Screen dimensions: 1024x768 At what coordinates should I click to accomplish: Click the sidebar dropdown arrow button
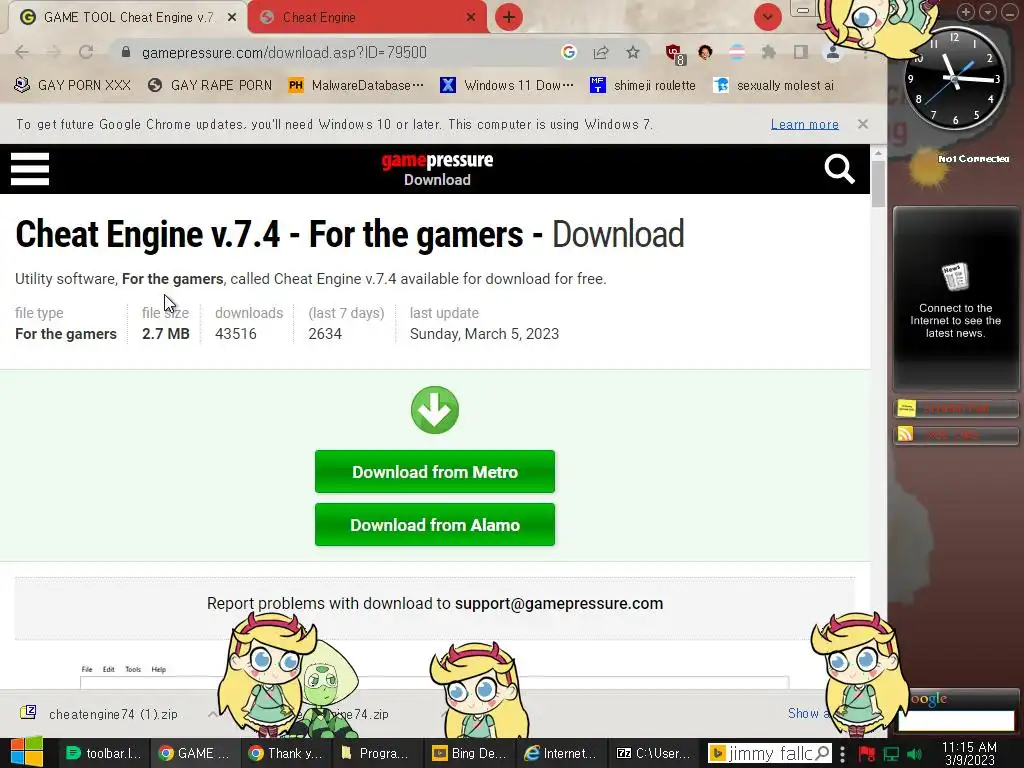[x=987, y=12]
